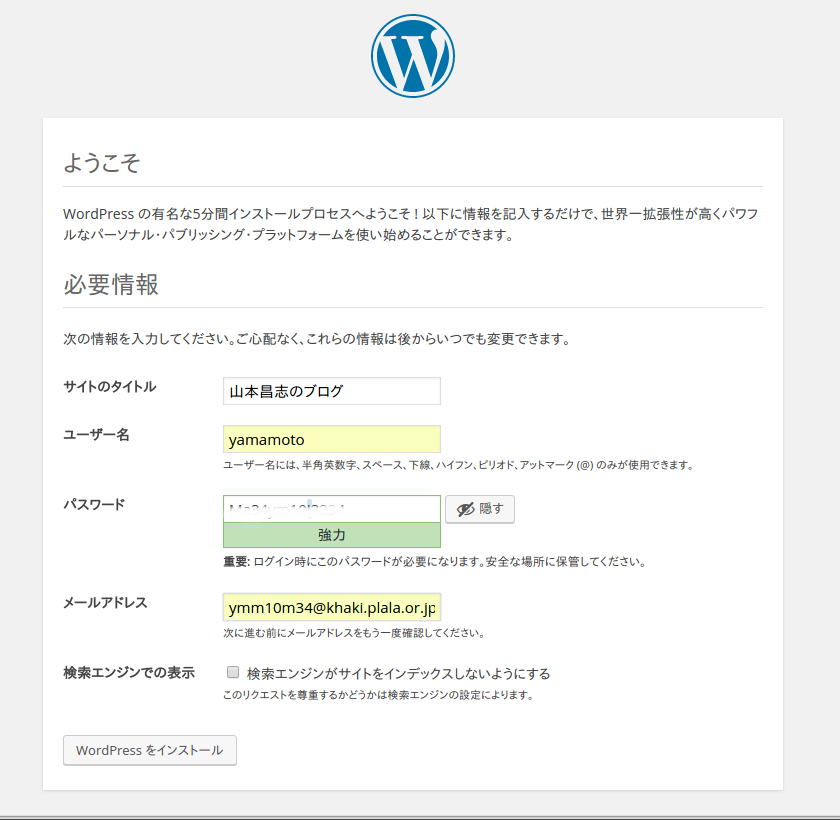This screenshot has width=840, height=820.
Task: Click the WordPress logo
Action: coord(412,56)
